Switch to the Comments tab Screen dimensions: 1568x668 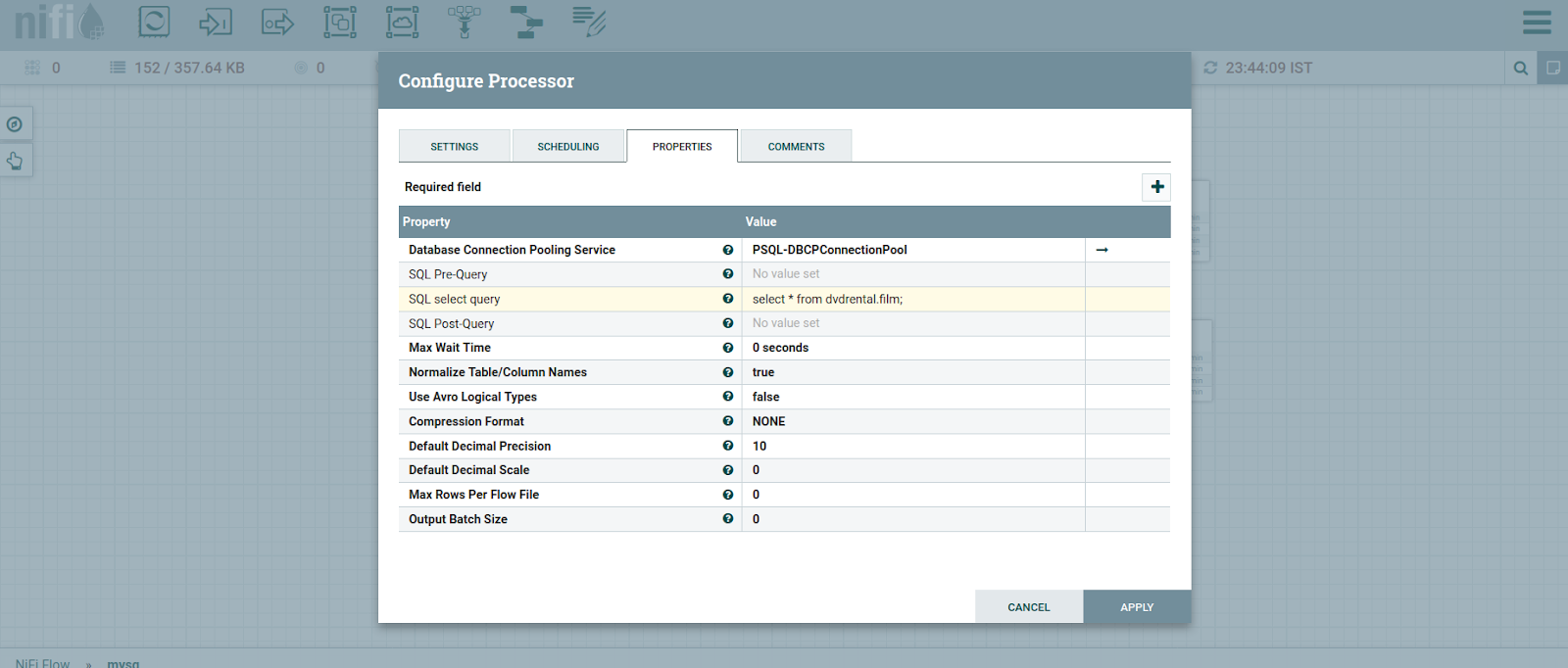click(796, 147)
